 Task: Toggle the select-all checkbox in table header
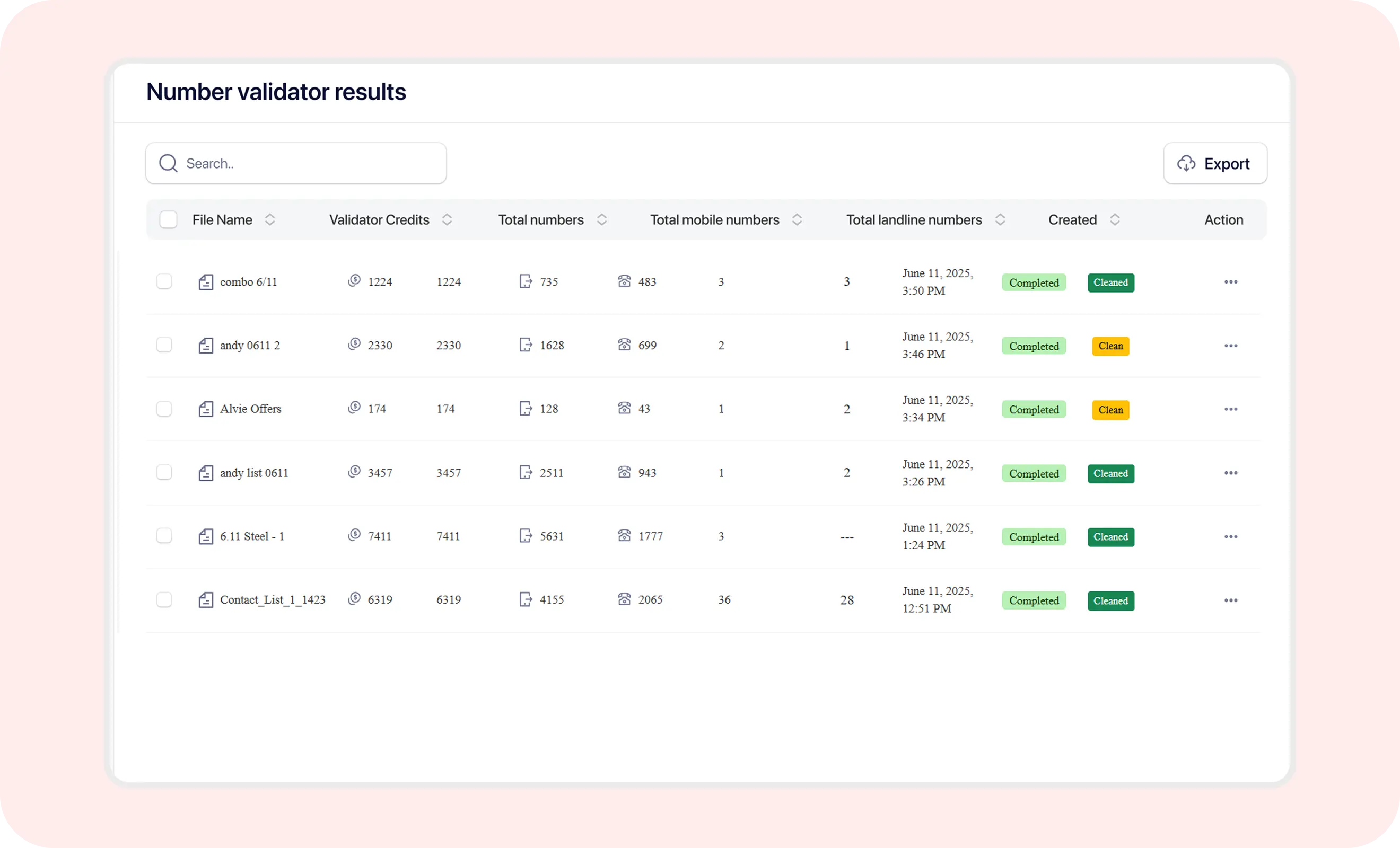click(168, 220)
